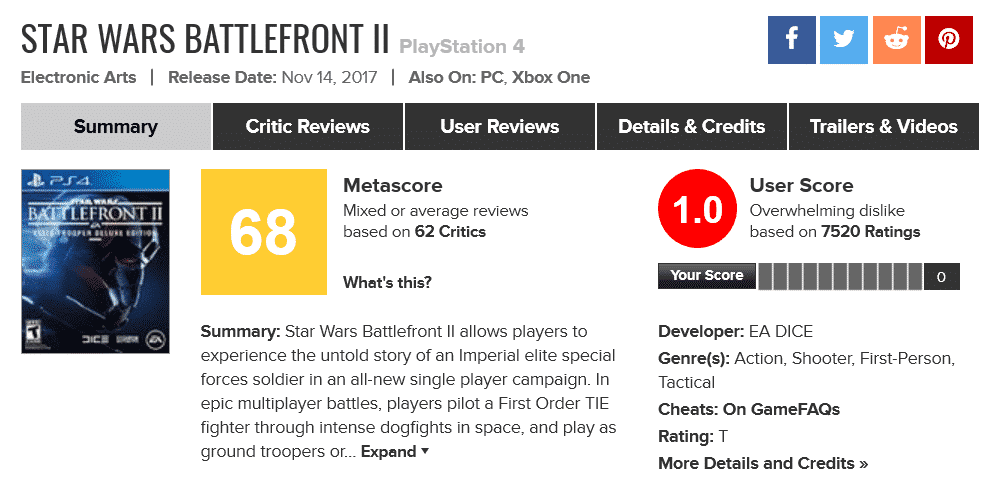Click the Reddit share icon

point(896,40)
